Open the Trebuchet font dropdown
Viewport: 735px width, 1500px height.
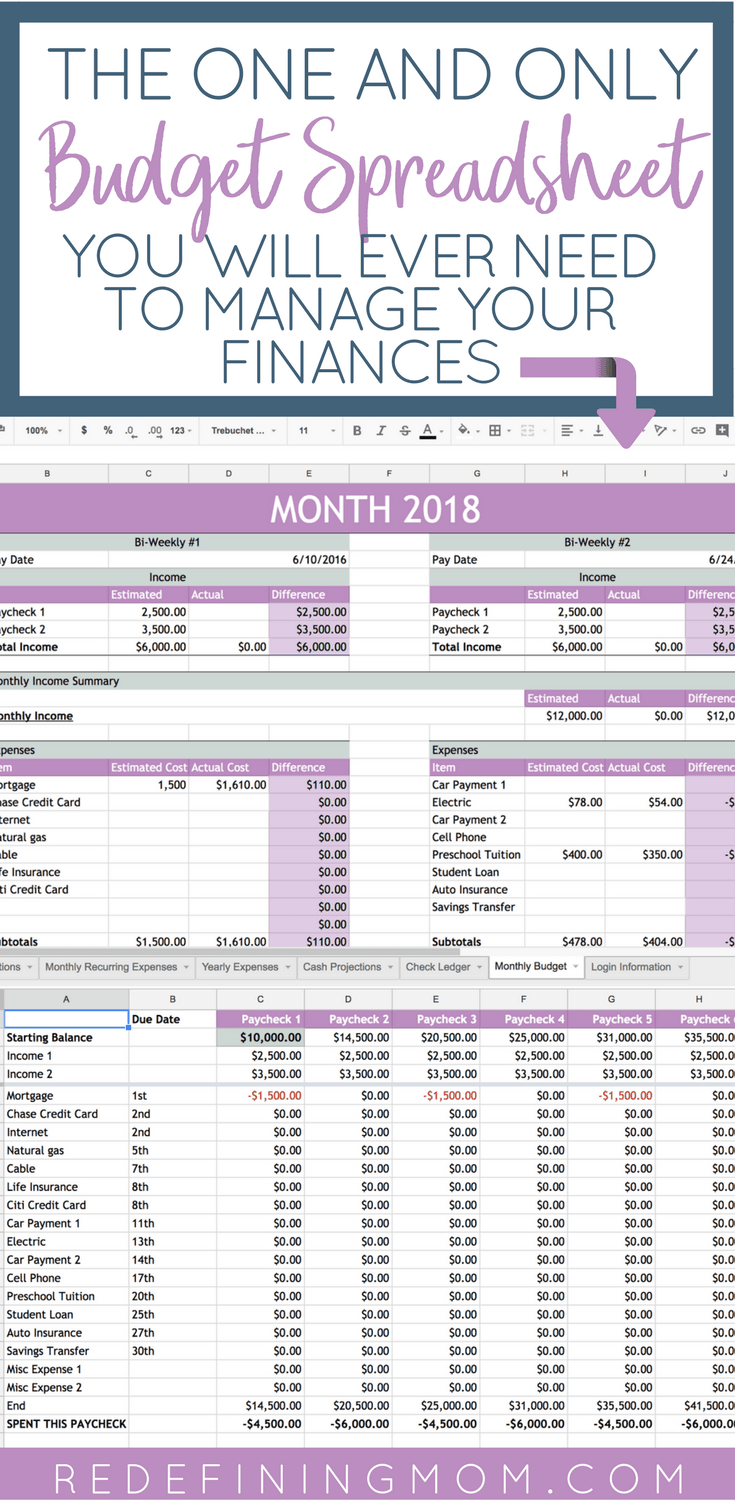pyautogui.click(x=243, y=430)
